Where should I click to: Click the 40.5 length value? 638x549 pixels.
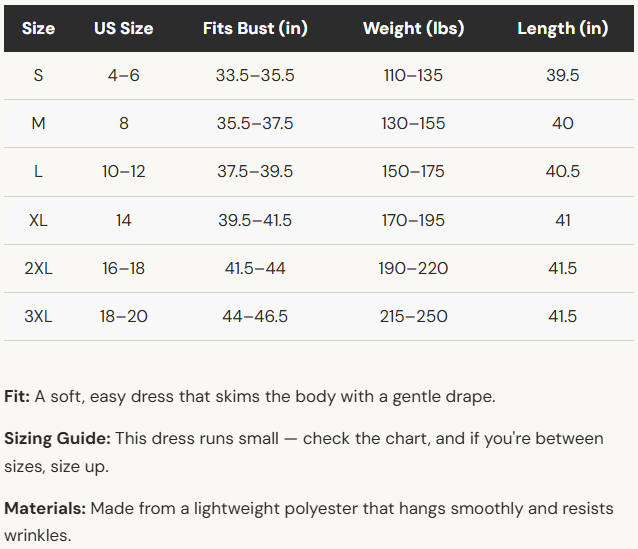tap(563, 171)
